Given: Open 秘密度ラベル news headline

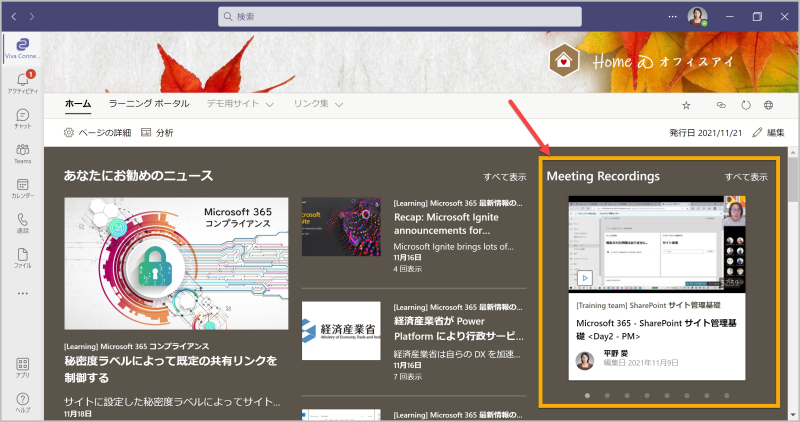Looking at the screenshot, I should click(x=170, y=369).
